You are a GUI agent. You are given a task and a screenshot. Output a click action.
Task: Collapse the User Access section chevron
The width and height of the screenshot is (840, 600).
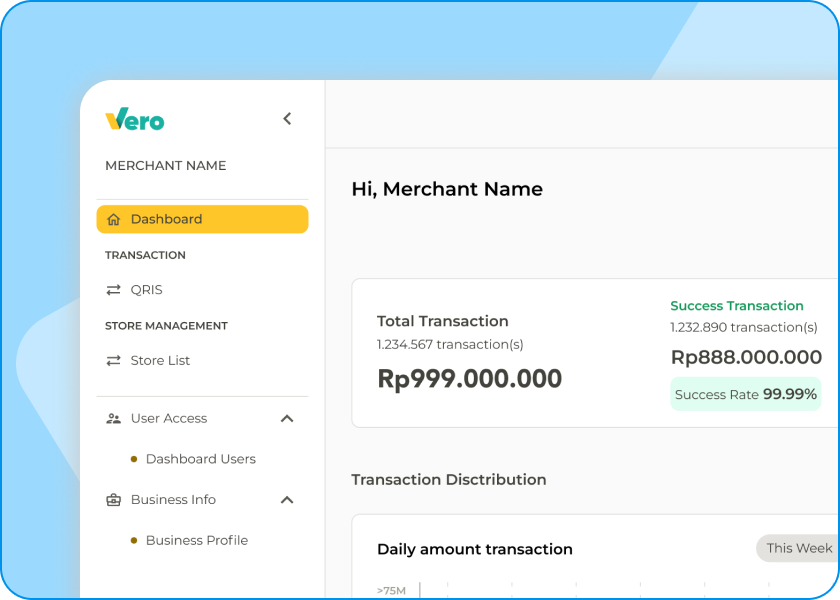(x=287, y=419)
